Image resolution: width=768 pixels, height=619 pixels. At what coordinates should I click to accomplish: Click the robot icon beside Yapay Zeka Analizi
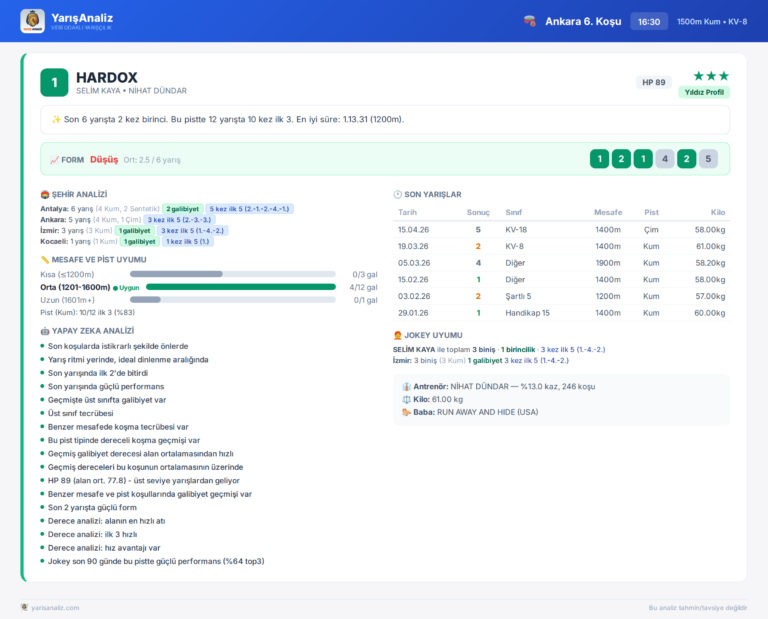(x=45, y=331)
